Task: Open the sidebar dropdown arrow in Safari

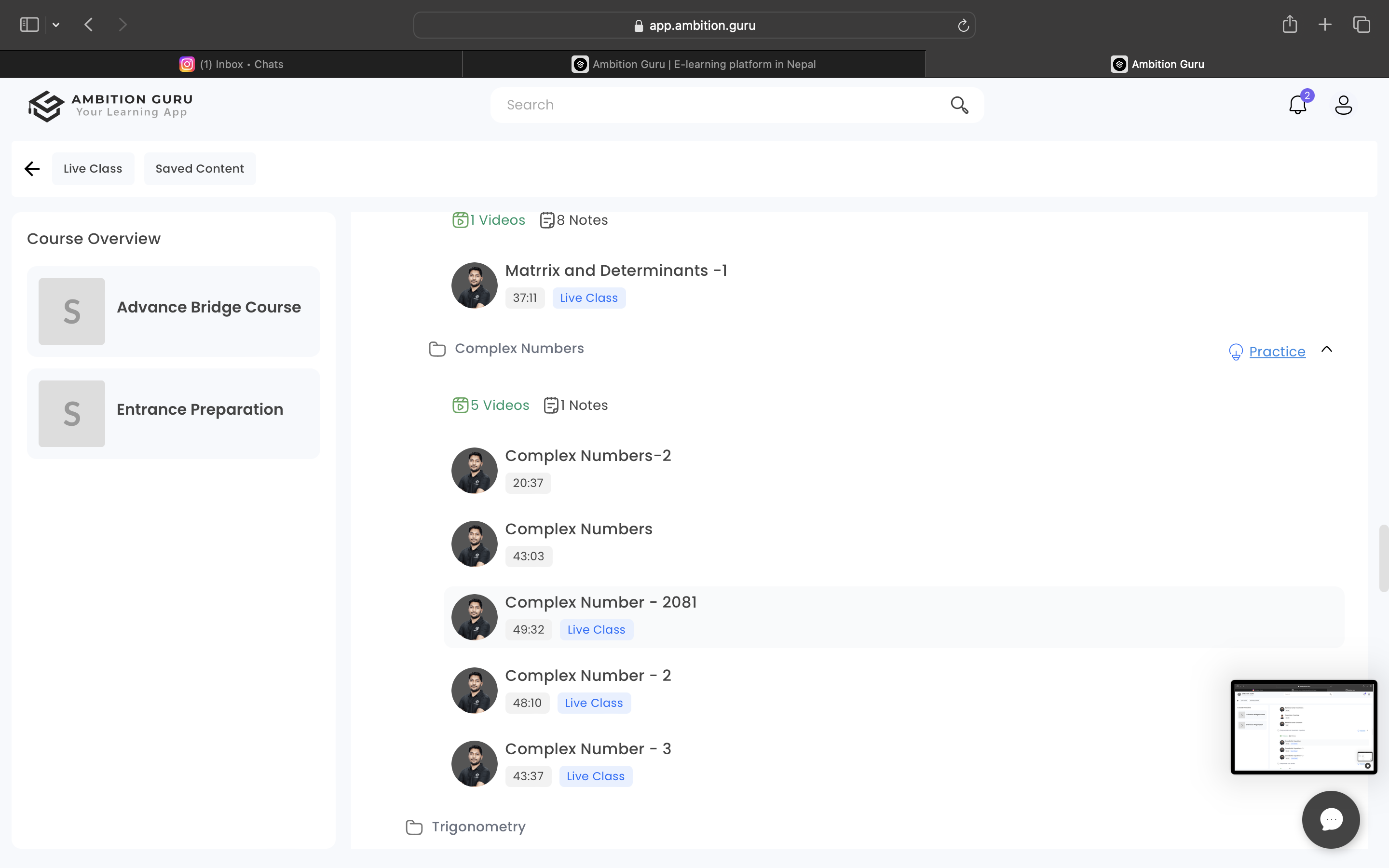Action: click(x=55, y=25)
